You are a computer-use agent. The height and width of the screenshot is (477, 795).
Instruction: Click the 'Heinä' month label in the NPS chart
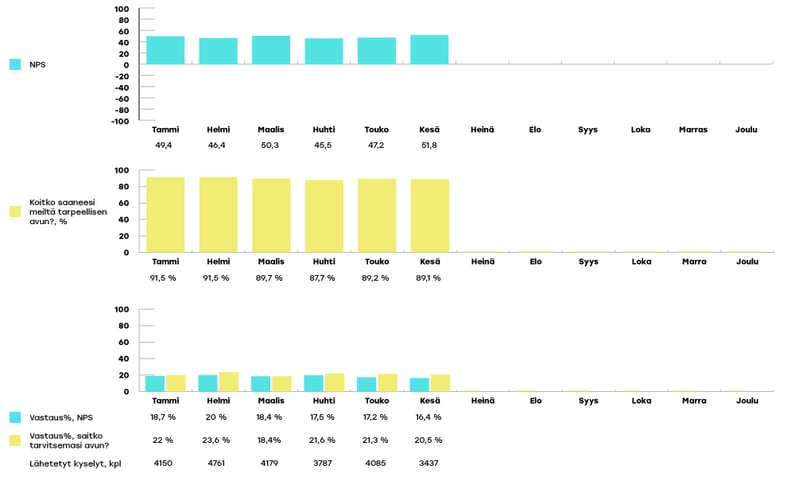tap(482, 130)
